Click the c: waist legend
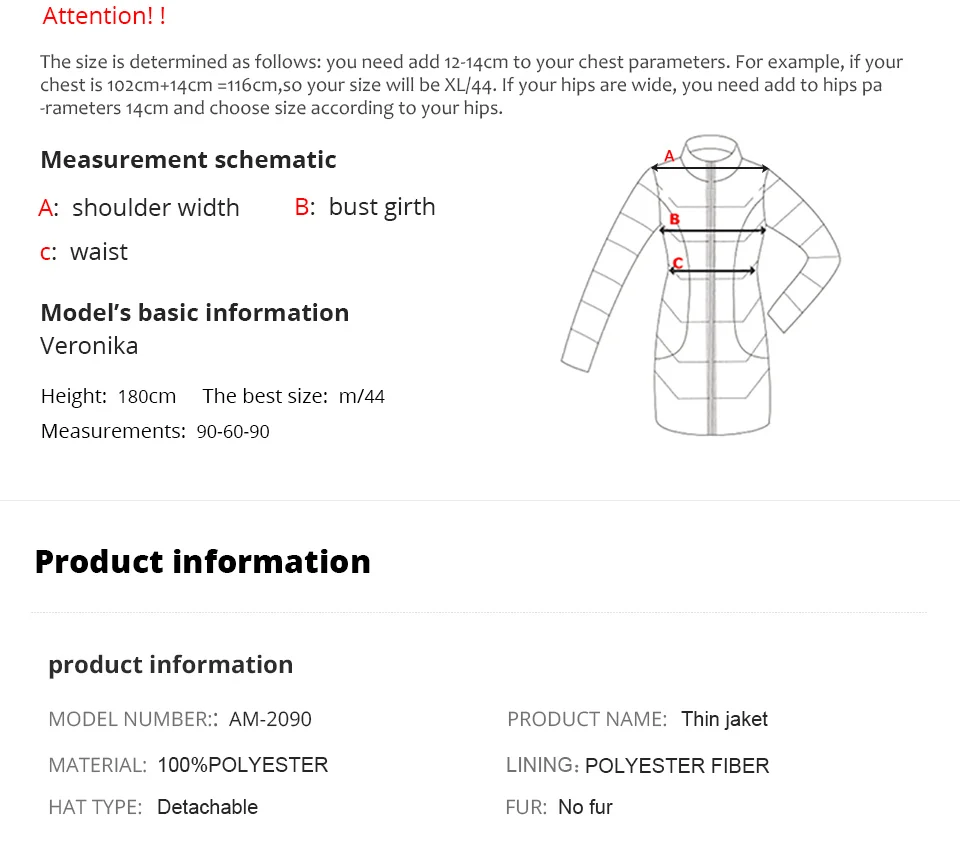960x867 pixels. click(84, 252)
